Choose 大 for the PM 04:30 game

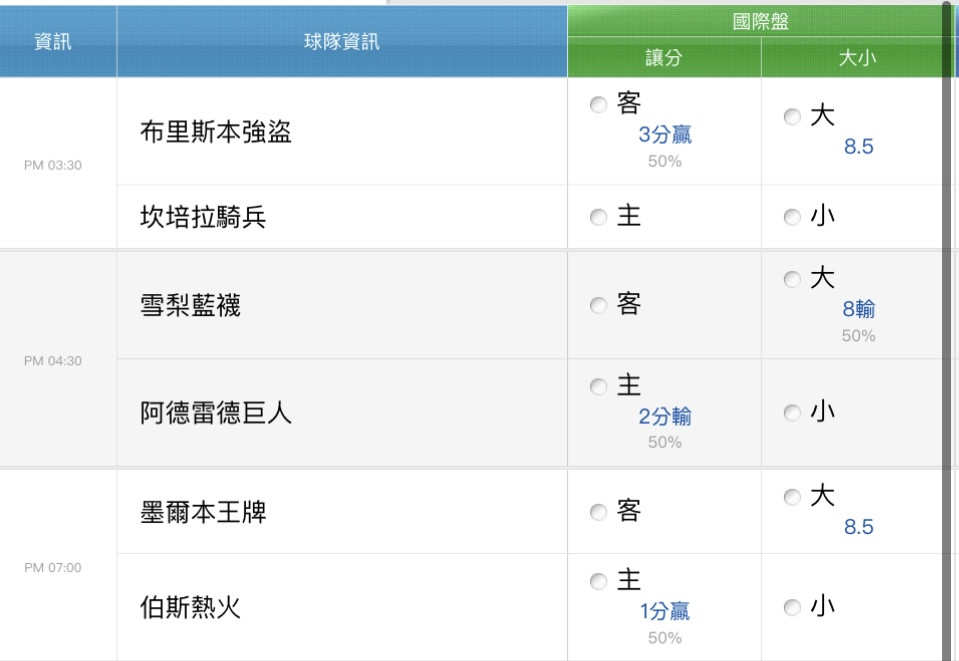tap(792, 279)
